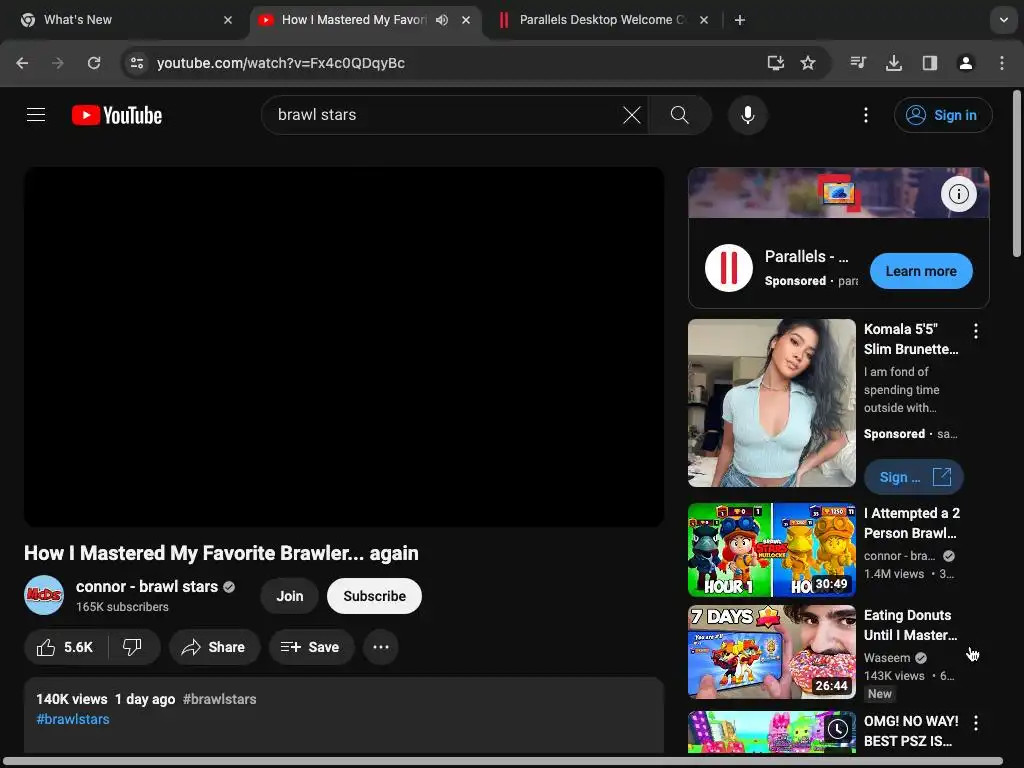The height and width of the screenshot is (768, 1024).
Task: Open Komala sponsored ad thumbnail
Action: 772,403
